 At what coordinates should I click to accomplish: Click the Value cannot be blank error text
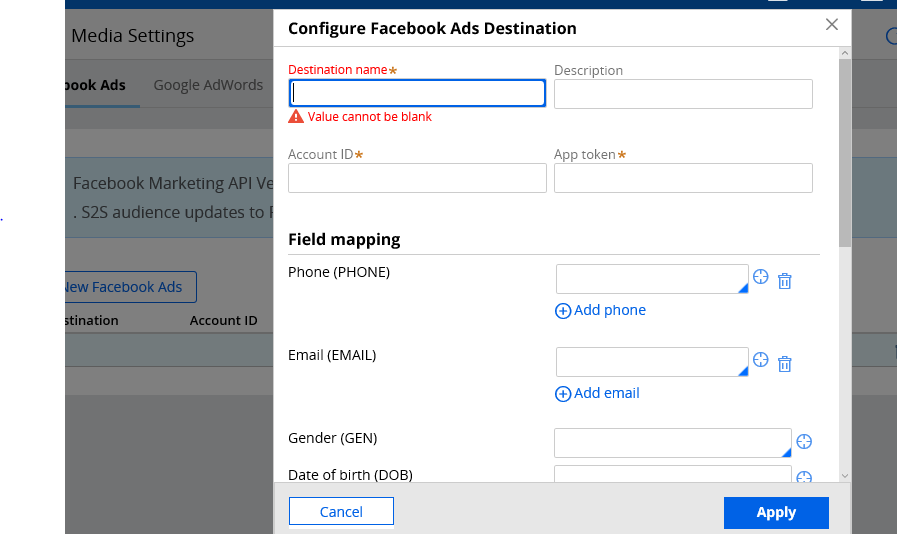point(370,117)
